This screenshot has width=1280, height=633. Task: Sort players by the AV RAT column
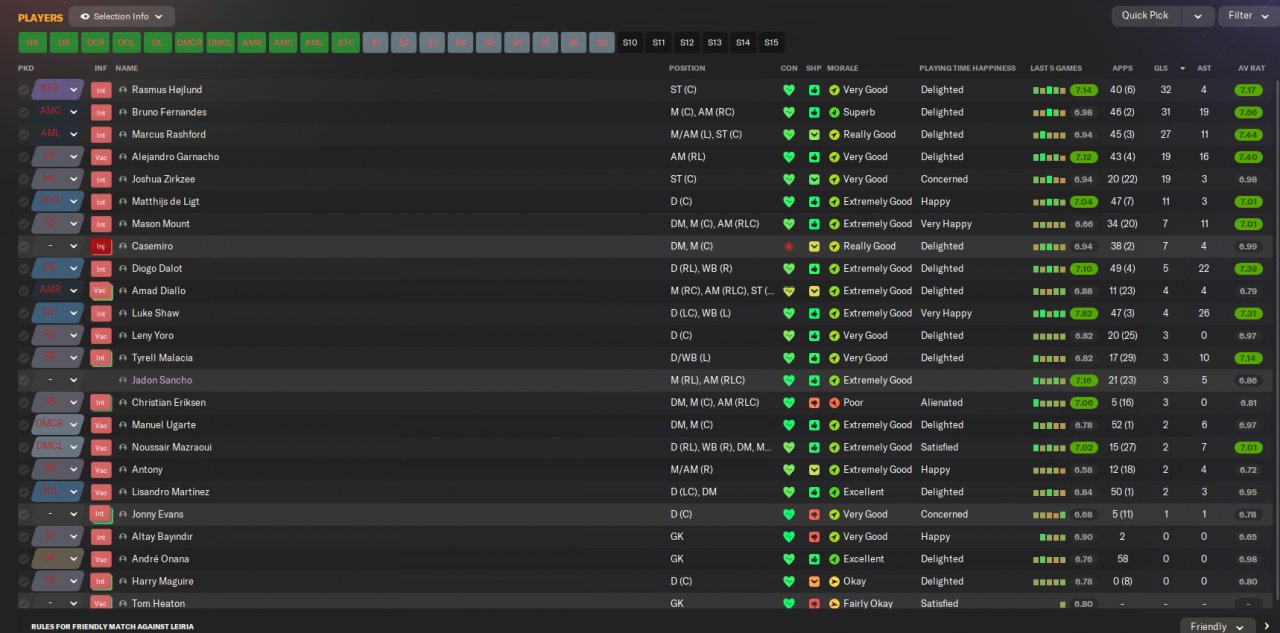click(1251, 68)
